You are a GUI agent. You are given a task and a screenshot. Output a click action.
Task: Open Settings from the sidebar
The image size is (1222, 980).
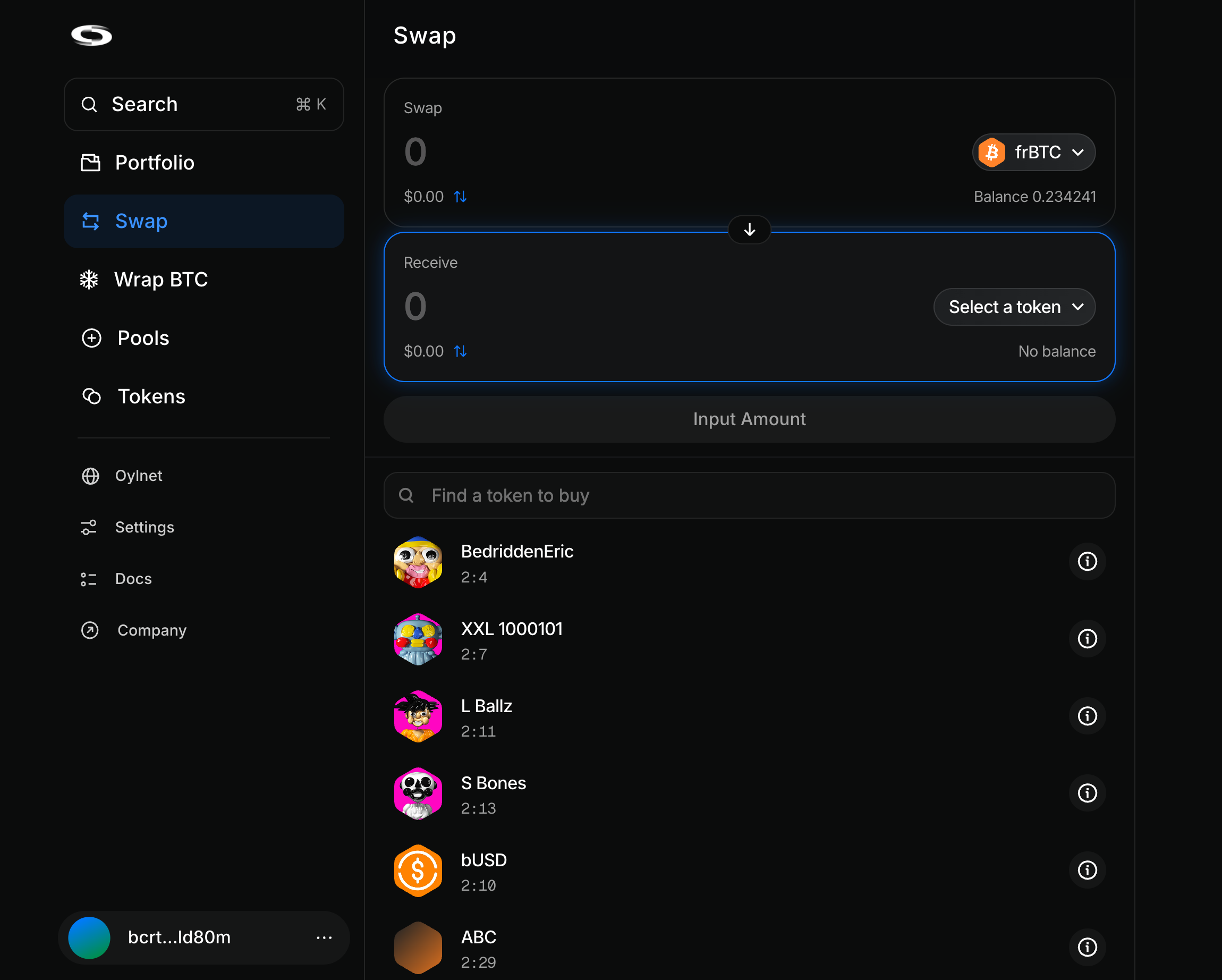pos(145,527)
